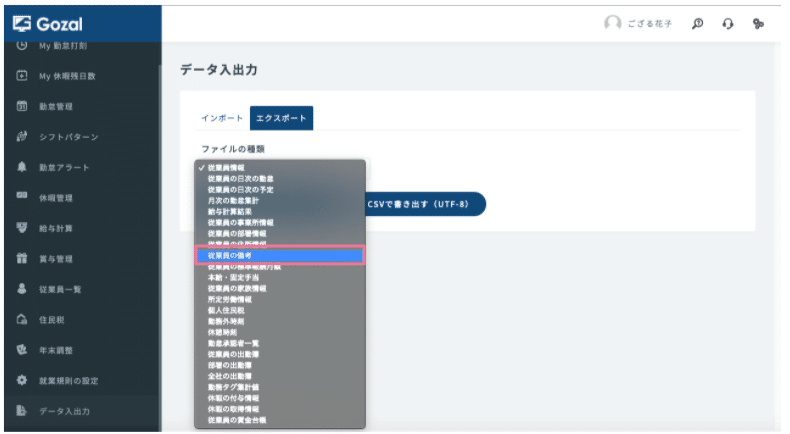Select 個人住民税 option

280,311
